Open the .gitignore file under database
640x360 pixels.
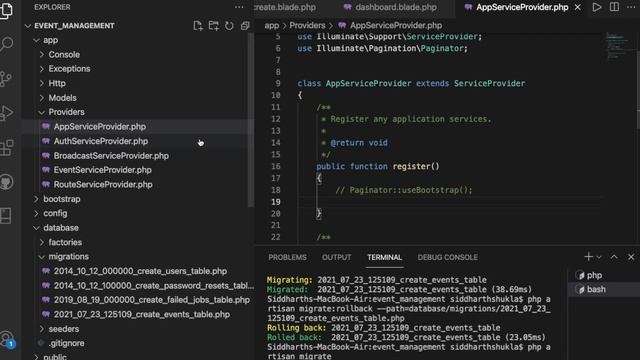tap(66, 343)
